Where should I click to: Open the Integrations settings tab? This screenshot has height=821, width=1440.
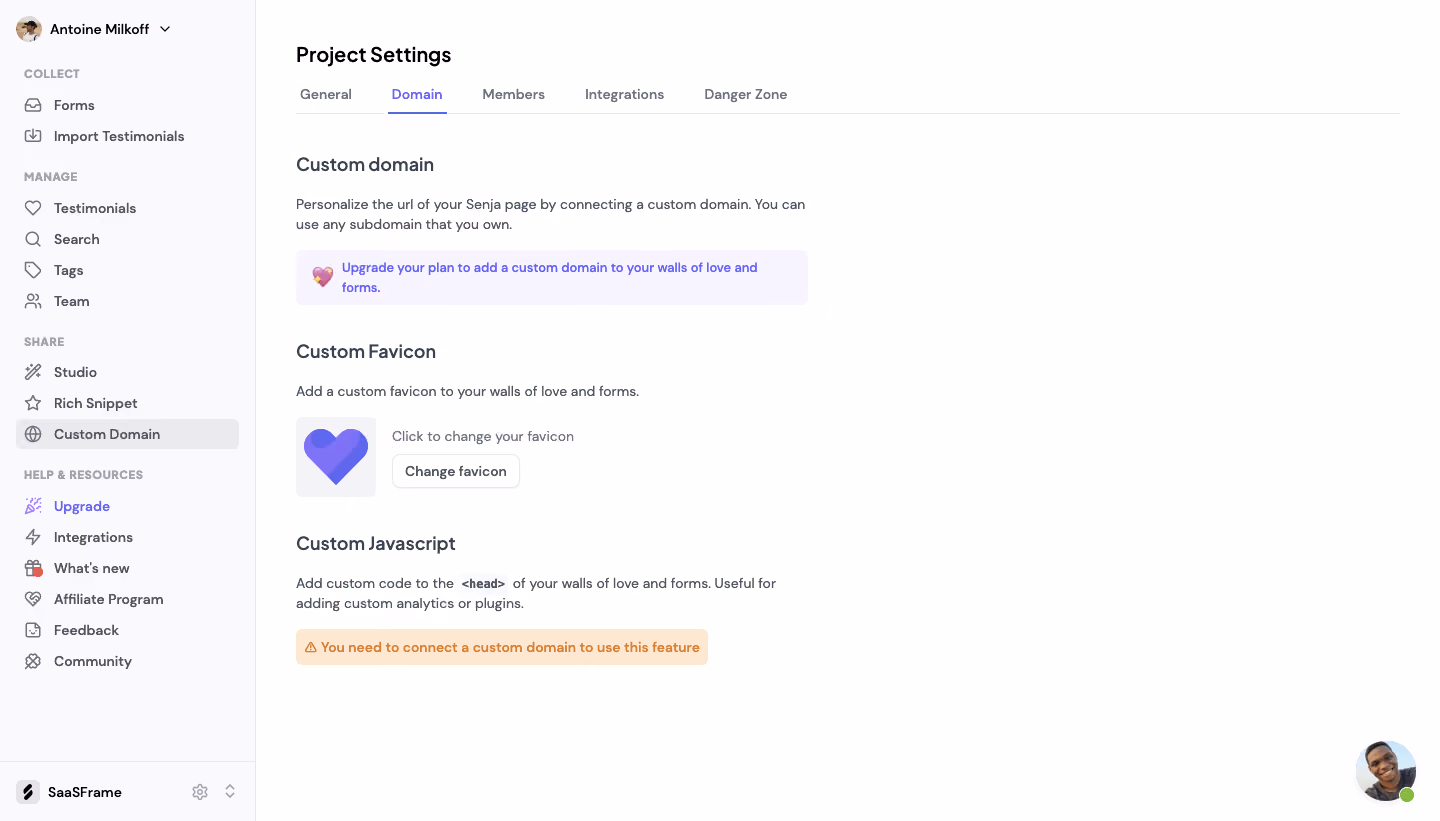[624, 94]
